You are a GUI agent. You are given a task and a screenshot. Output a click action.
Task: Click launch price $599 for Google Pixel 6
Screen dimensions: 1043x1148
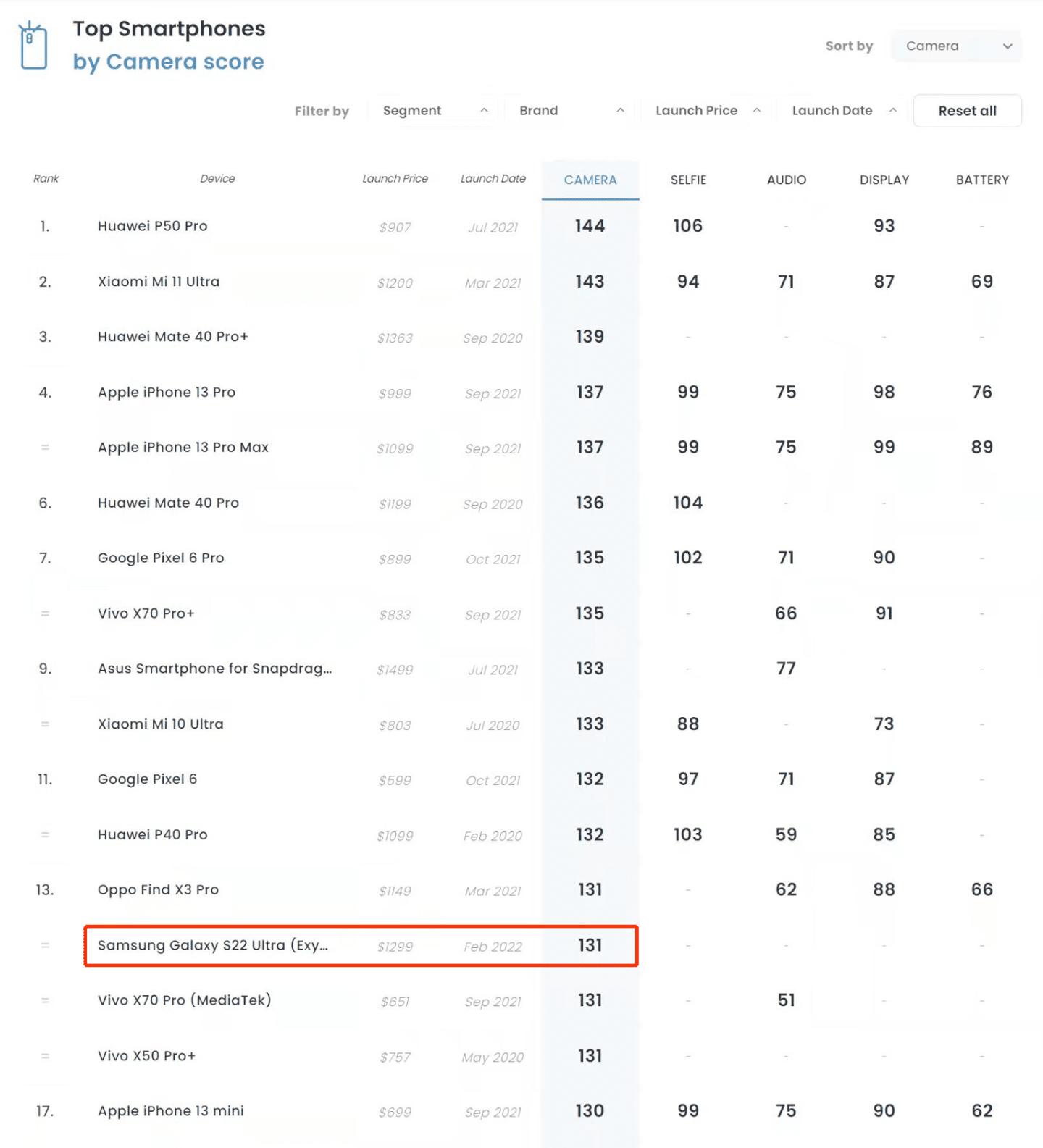coord(395,781)
